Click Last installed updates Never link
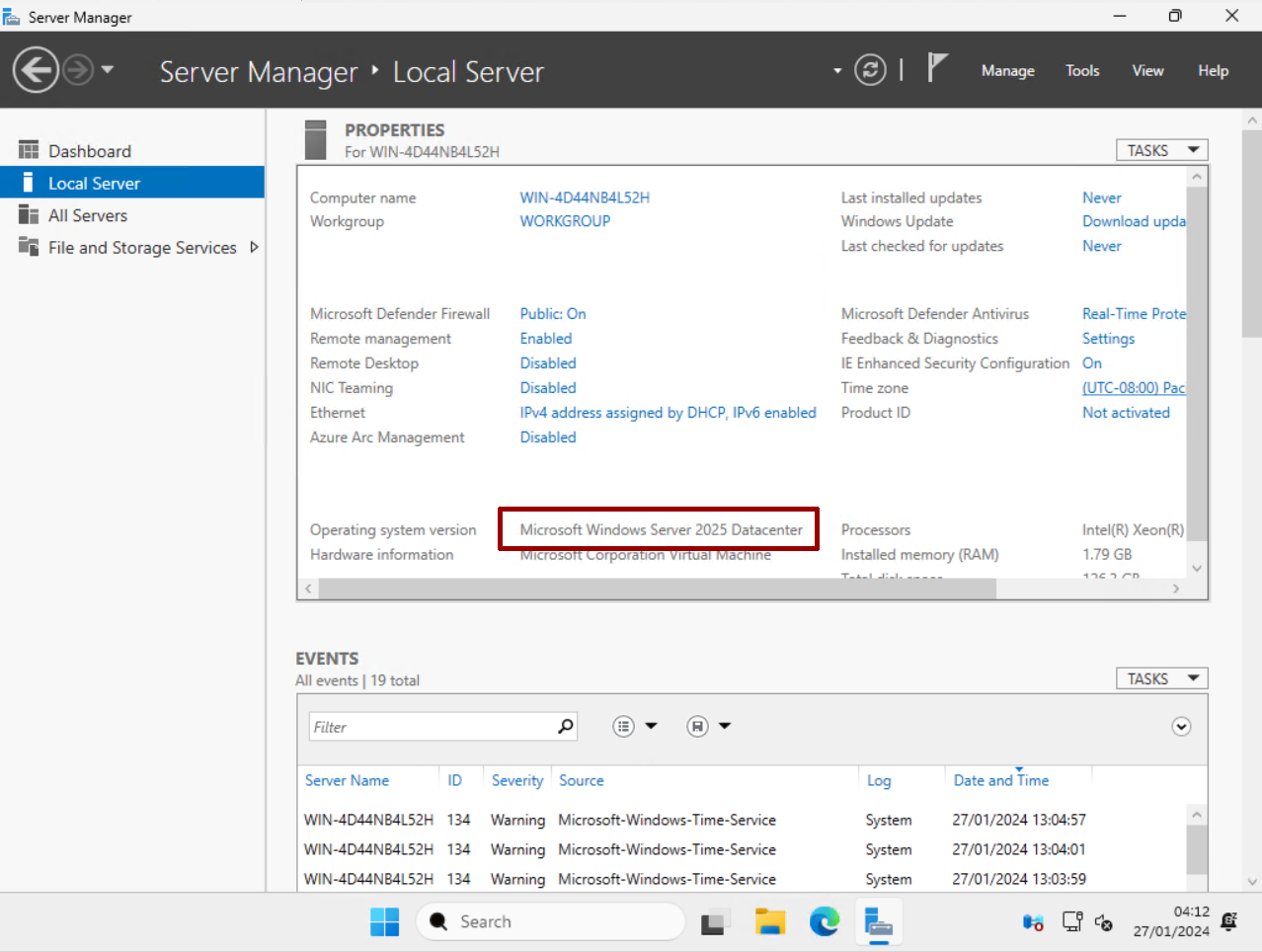 [x=1102, y=198]
